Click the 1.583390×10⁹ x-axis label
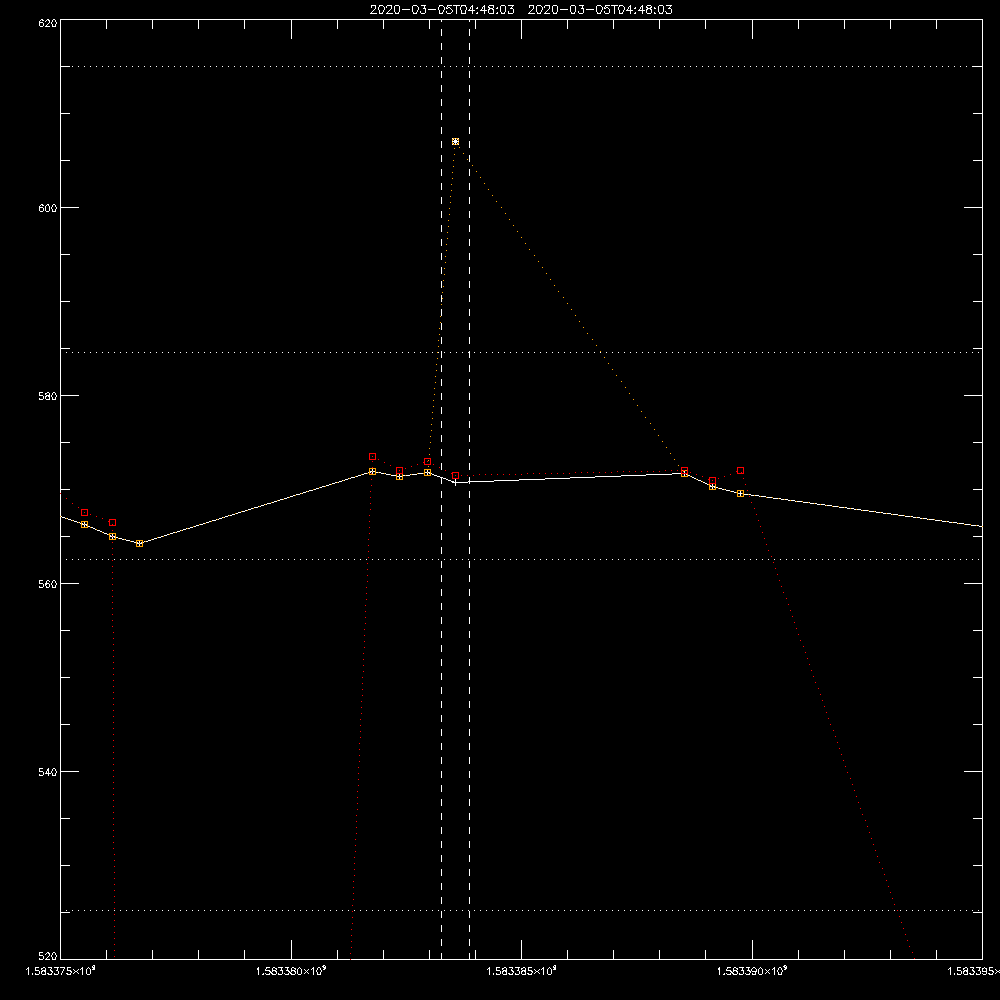The image size is (1000, 1000). coord(753,971)
